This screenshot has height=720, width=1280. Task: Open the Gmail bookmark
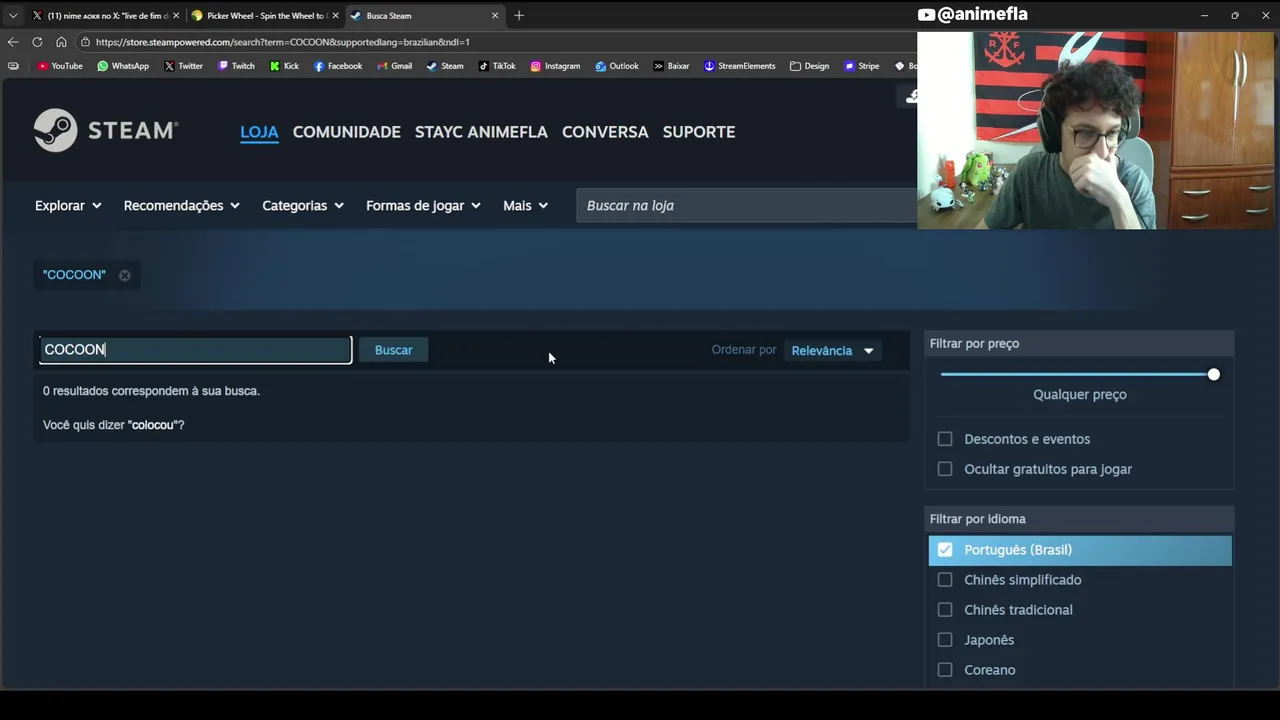click(x=394, y=66)
